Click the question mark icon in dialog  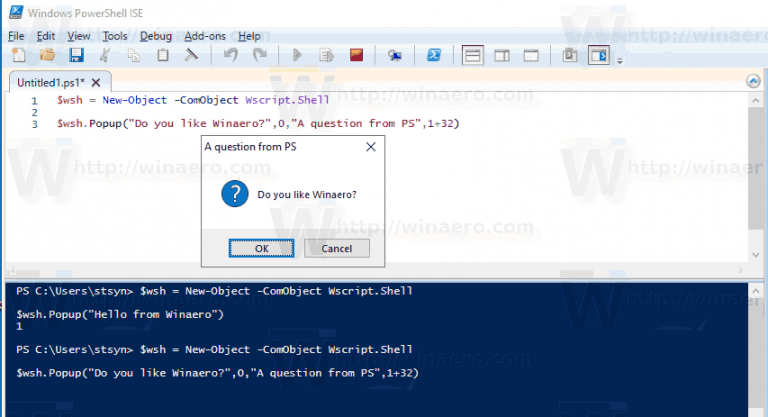click(x=235, y=194)
